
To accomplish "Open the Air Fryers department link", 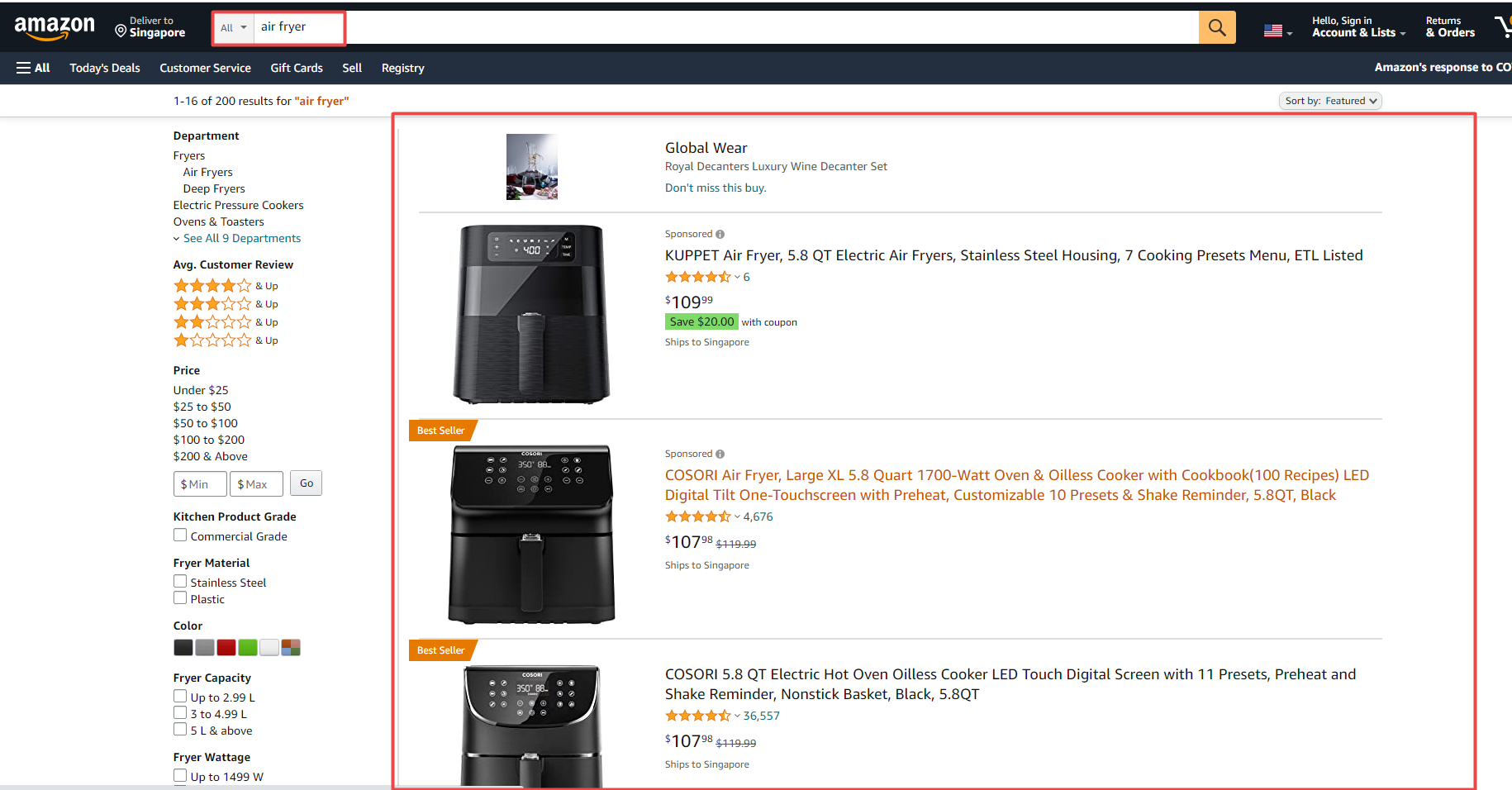I will pyautogui.click(x=208, y=172).
